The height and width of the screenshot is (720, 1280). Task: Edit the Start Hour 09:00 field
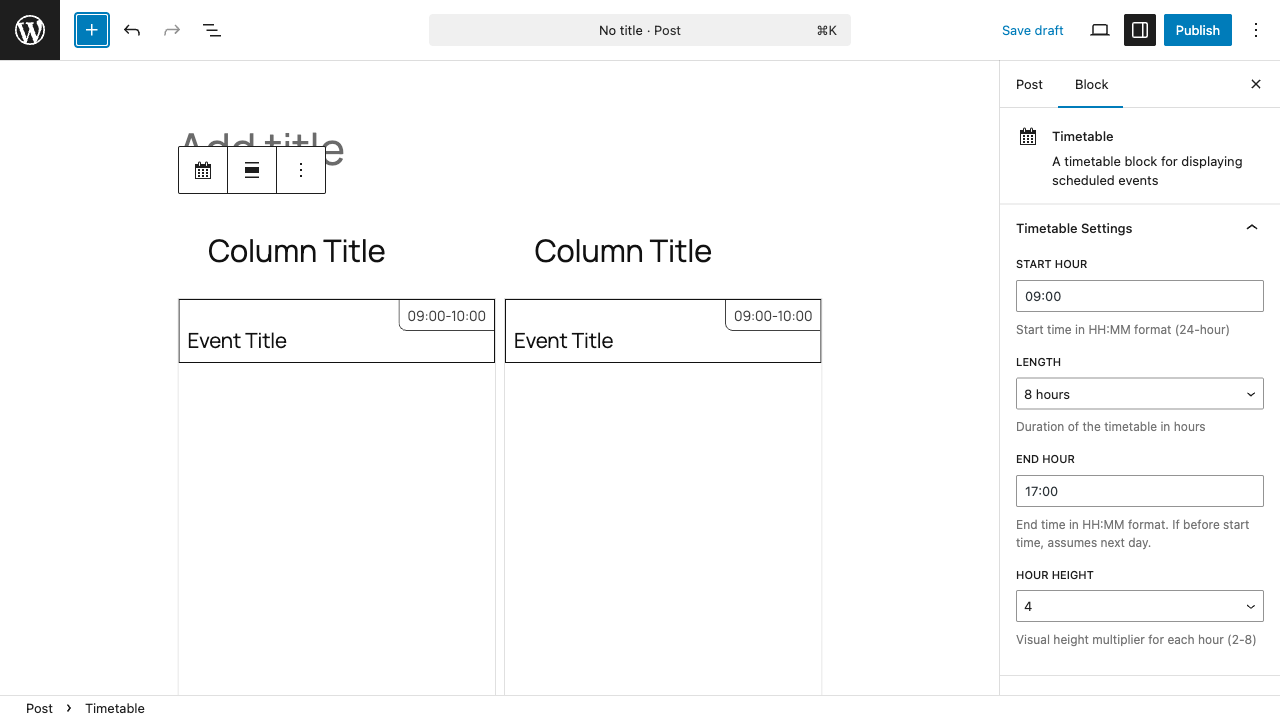(1140, 296)
